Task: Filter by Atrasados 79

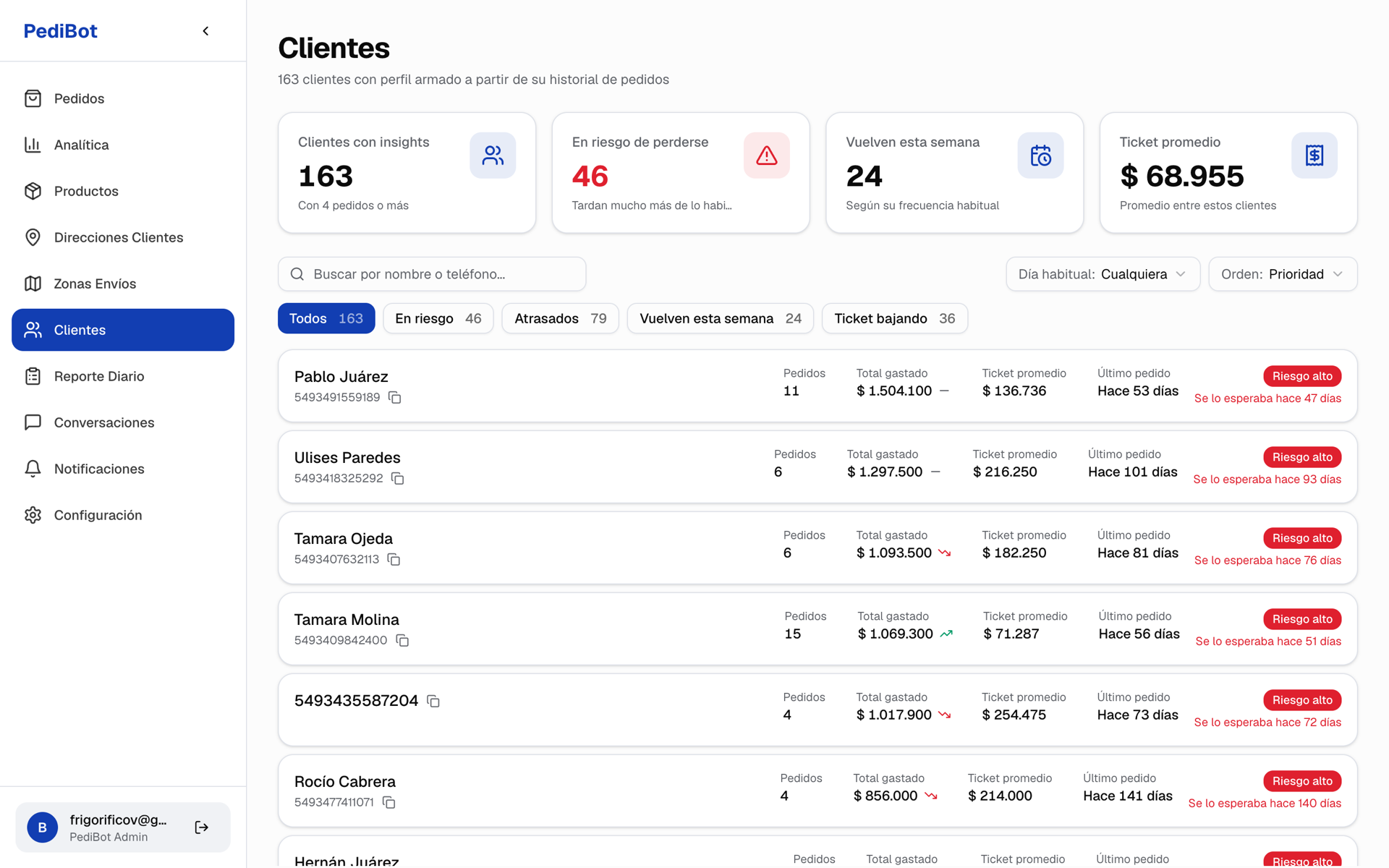Action: pyautogui.click(x=561, y=318)
